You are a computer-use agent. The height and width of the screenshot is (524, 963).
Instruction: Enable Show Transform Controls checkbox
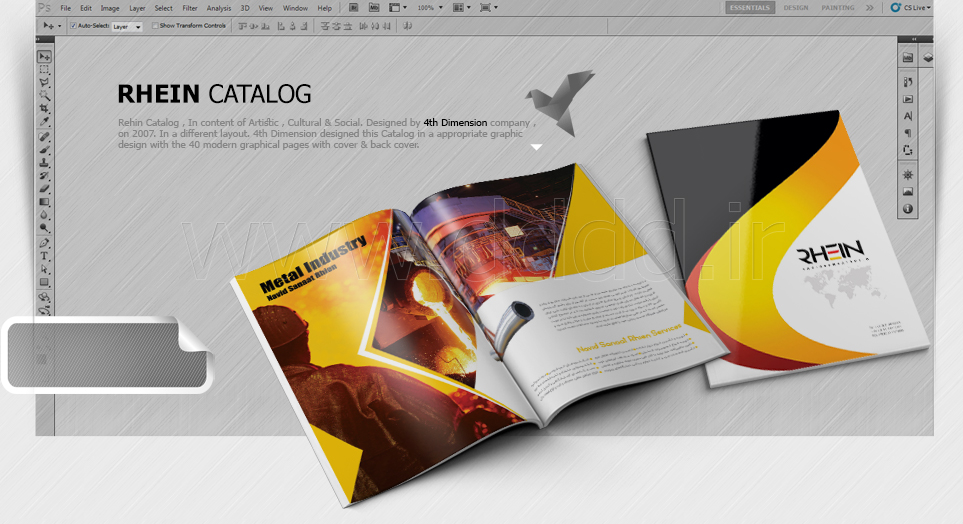(155, 26)
